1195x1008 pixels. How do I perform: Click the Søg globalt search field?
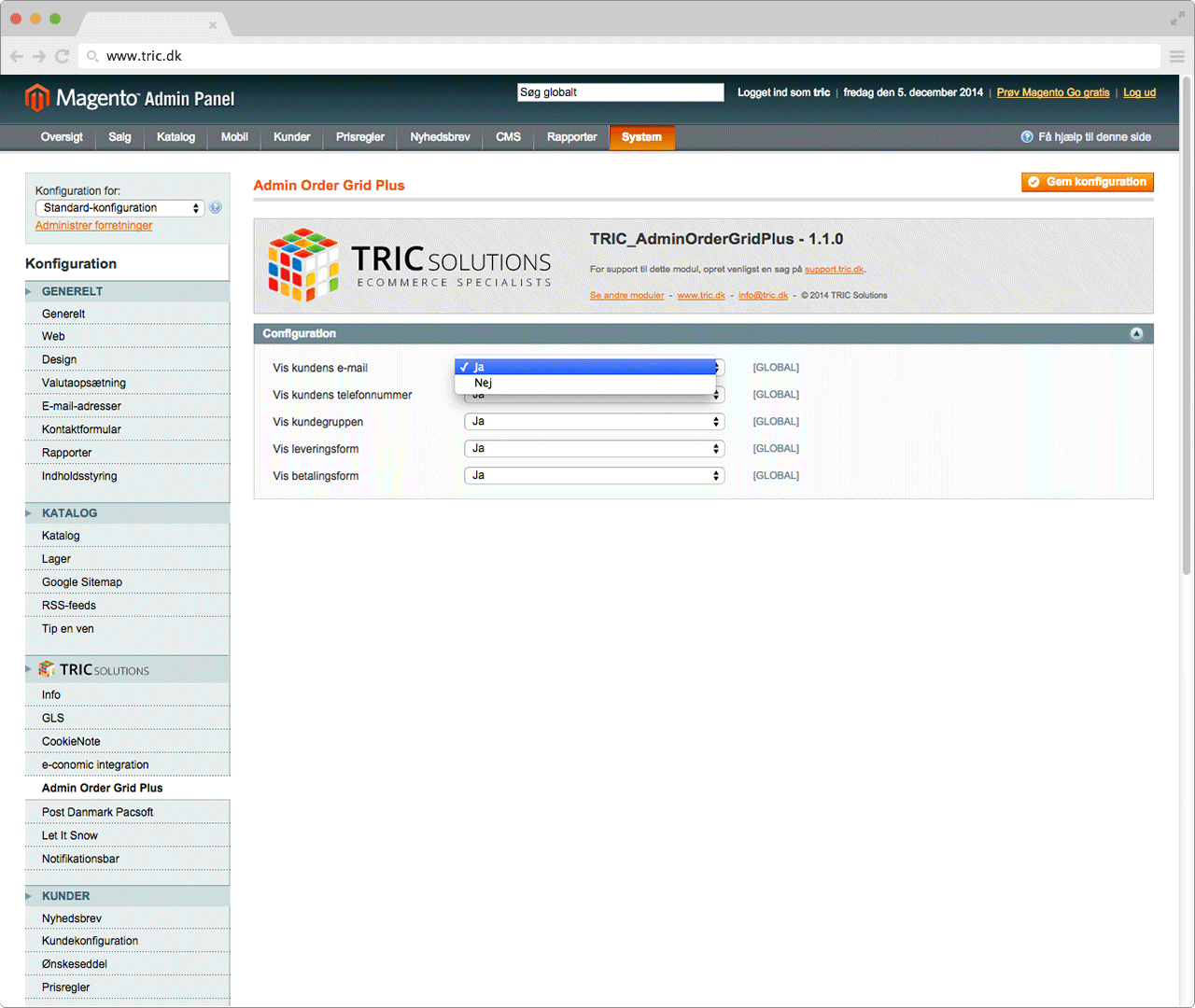(x=620, y=92)
